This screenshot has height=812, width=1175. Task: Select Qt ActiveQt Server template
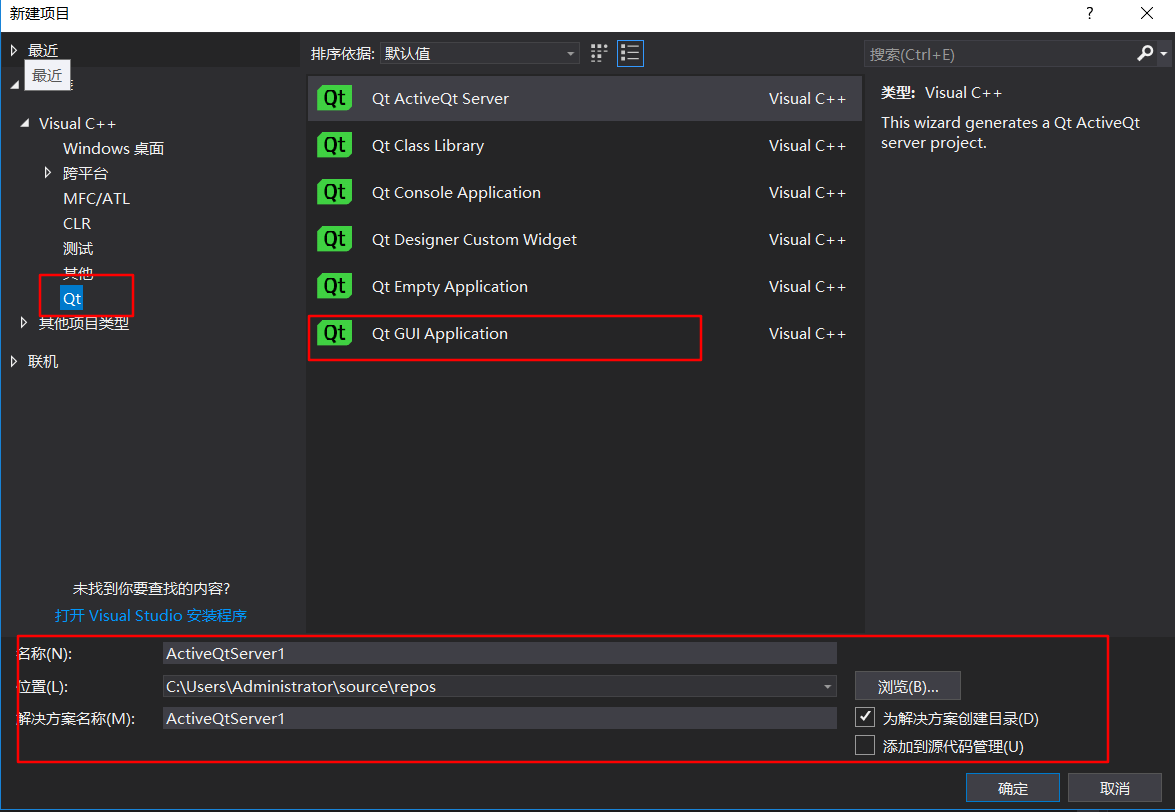pyautogui.click(x=585, y=98)
